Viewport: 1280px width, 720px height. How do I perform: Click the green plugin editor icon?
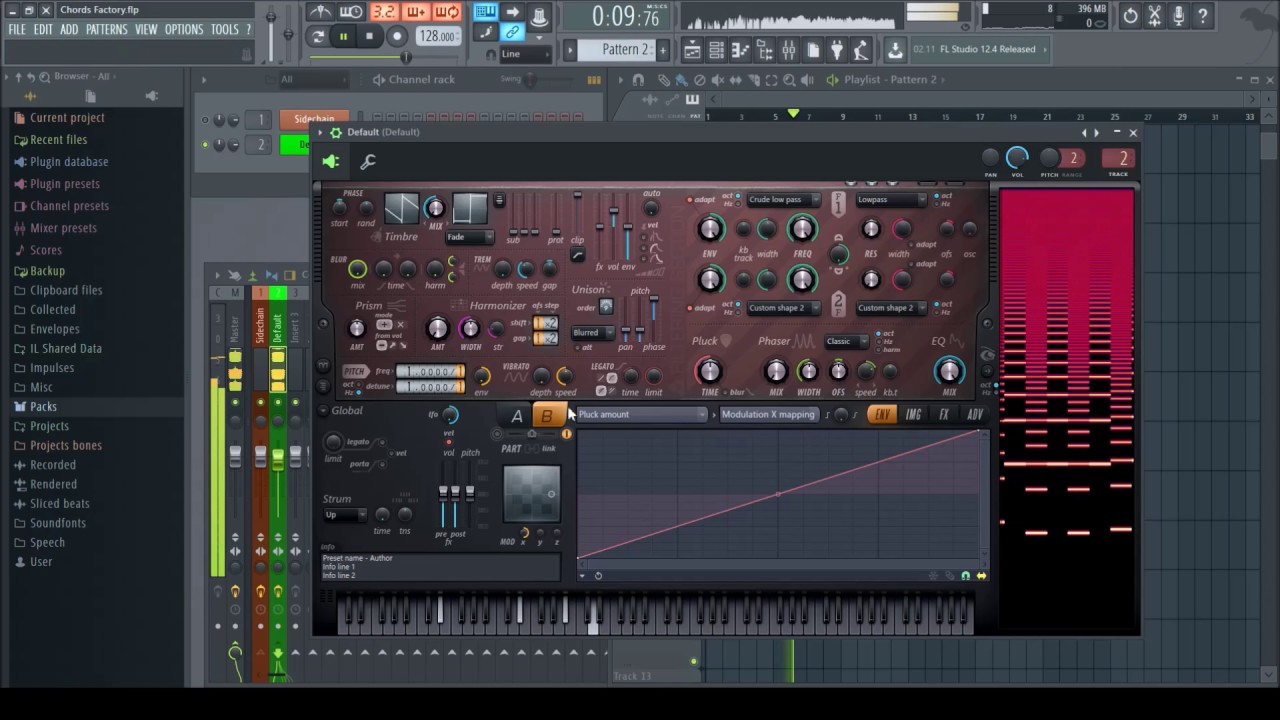click(x=331, y=162)
